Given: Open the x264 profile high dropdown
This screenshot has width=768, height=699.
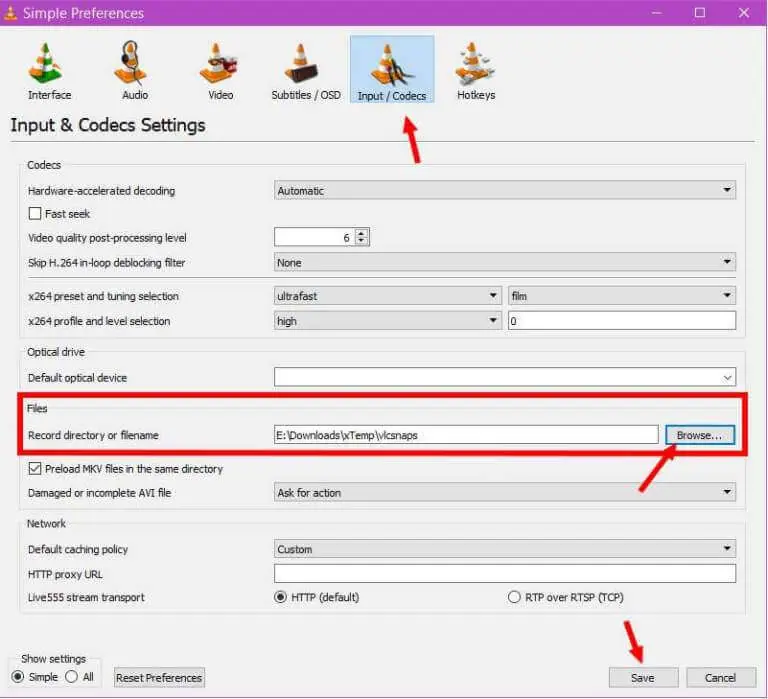Looking at the screenshot, I should (x=387, y=321).
